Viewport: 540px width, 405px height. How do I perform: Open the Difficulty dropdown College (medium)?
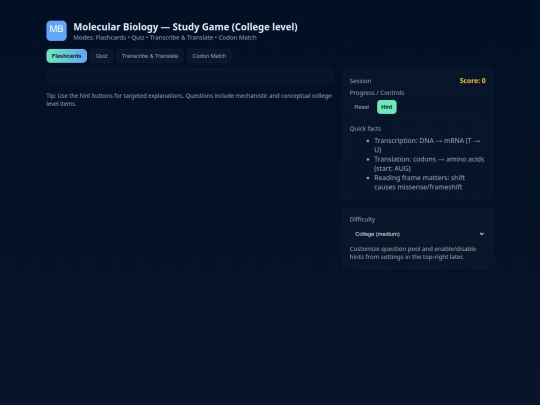(418, 234)
